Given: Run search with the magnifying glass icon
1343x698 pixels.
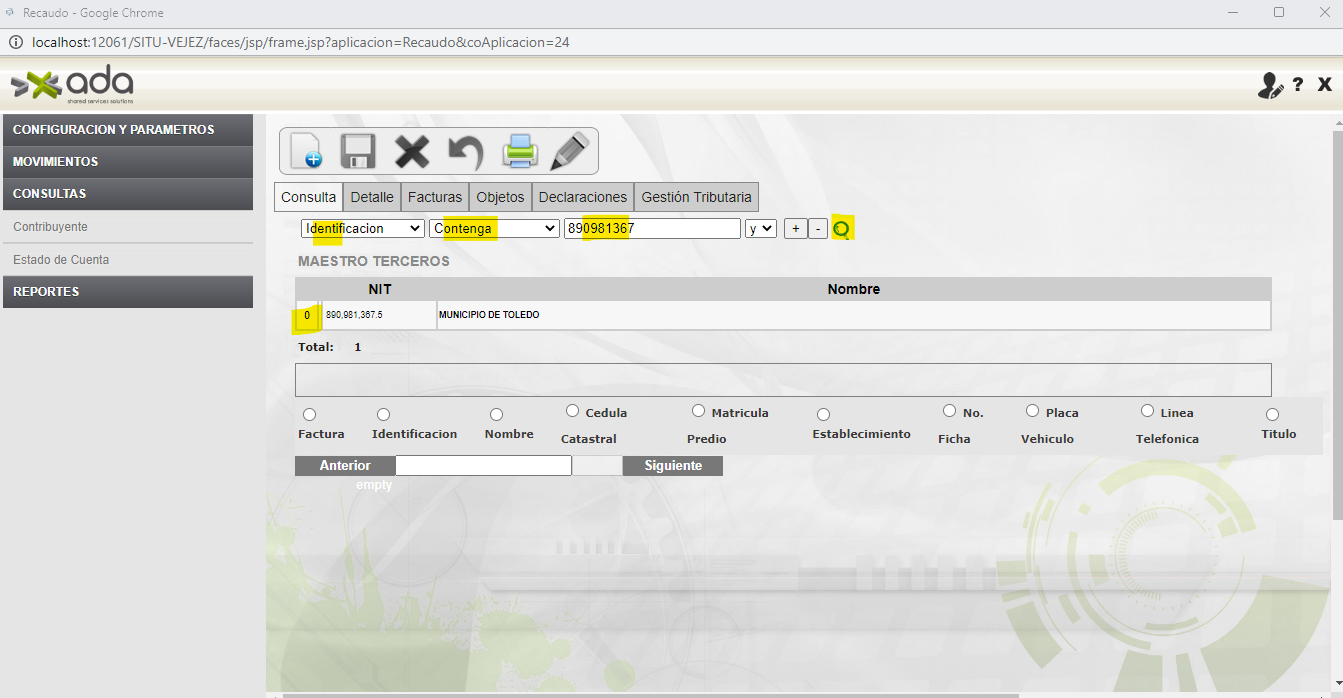Looking at the screenshot, I should pos(842,229).
